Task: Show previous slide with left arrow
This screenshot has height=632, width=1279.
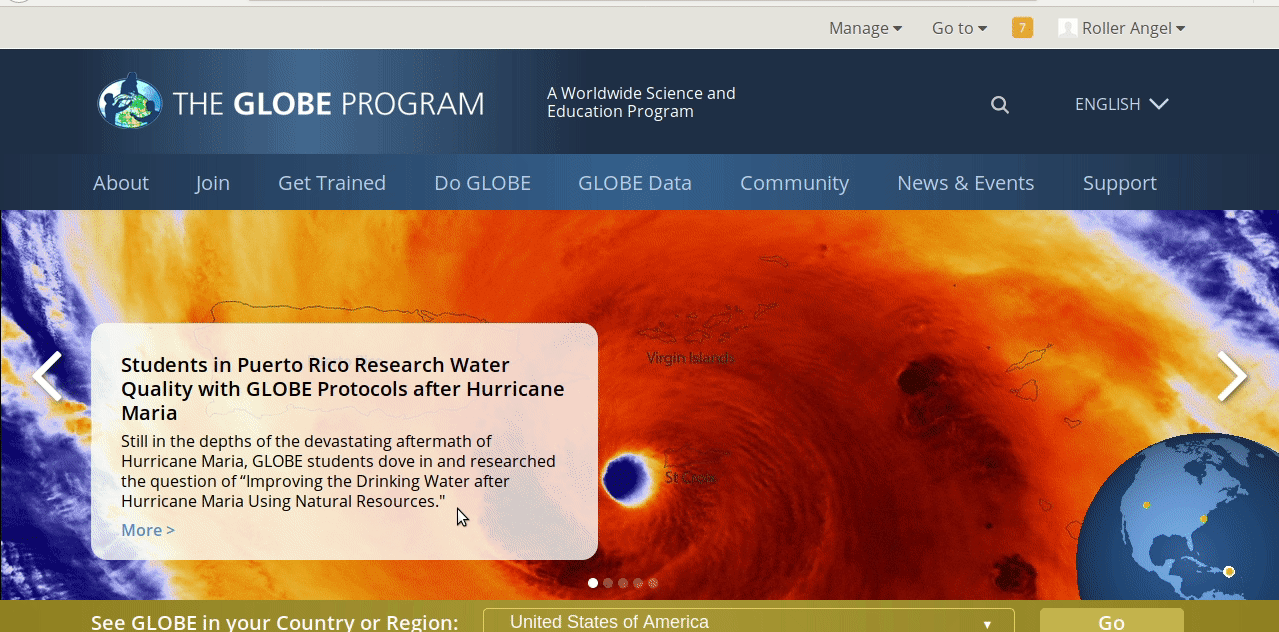Action: coord(47,377)
